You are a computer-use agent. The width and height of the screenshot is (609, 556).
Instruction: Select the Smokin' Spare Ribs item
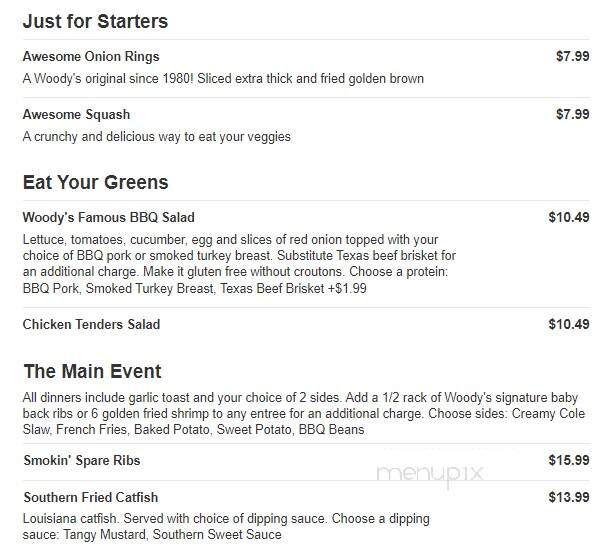(x=82, y=460)
